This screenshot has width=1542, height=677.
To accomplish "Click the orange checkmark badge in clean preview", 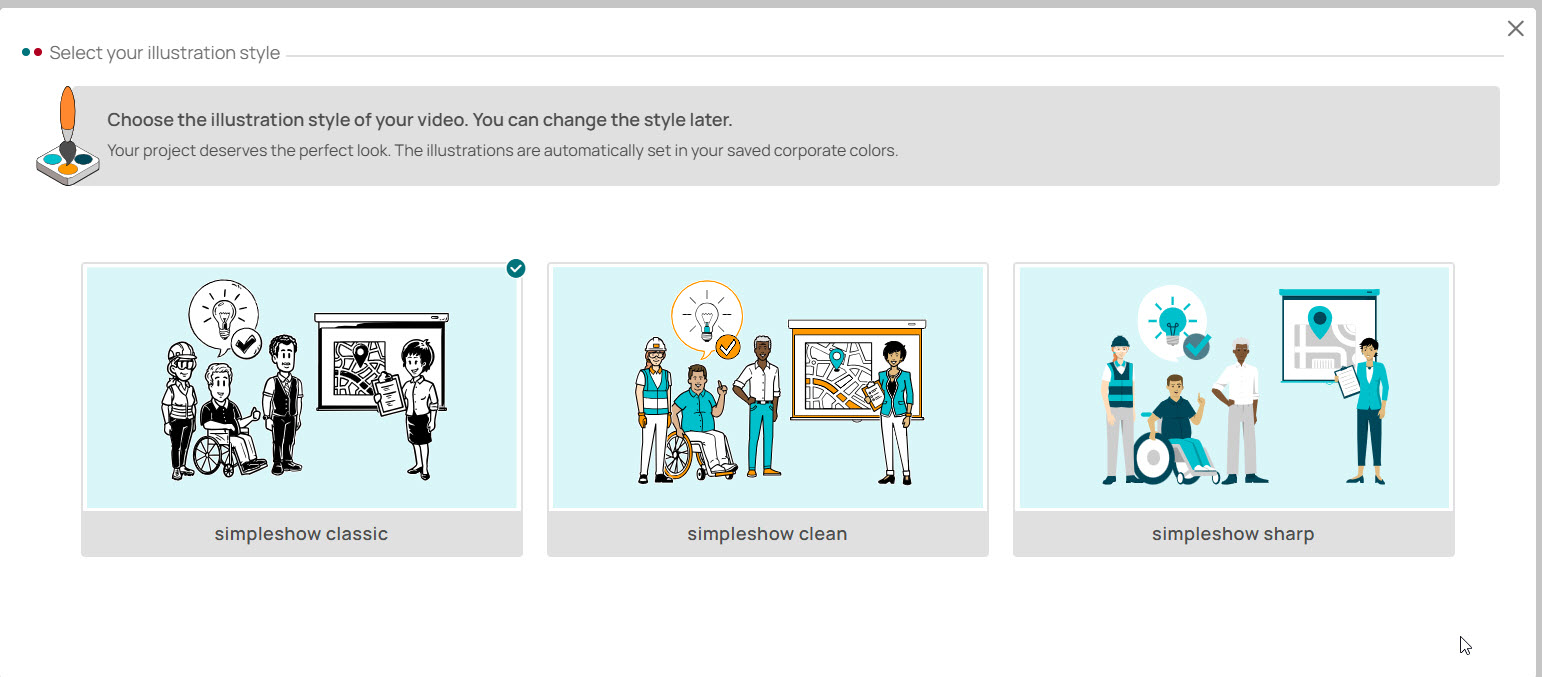I will pyautogui.click(x=728, y=347).
